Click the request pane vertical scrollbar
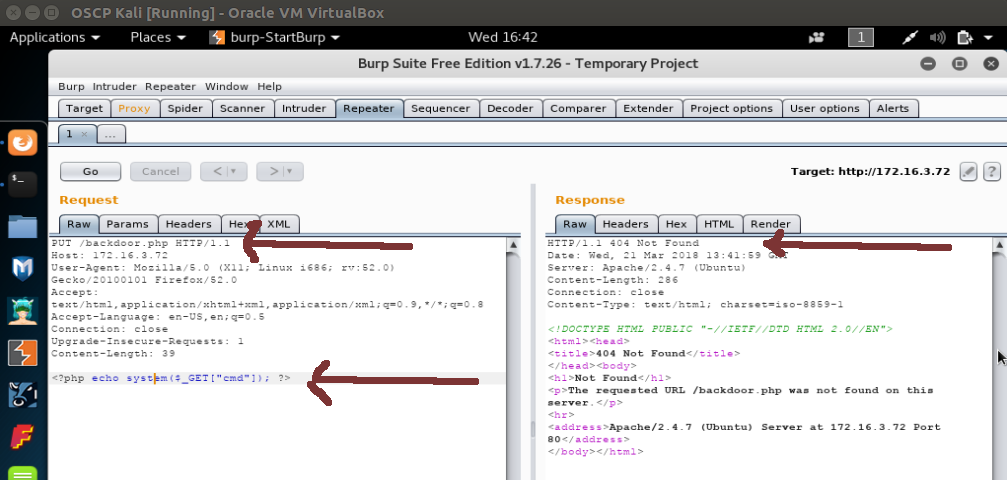The image size is (1007, 480). pos(513,359)
